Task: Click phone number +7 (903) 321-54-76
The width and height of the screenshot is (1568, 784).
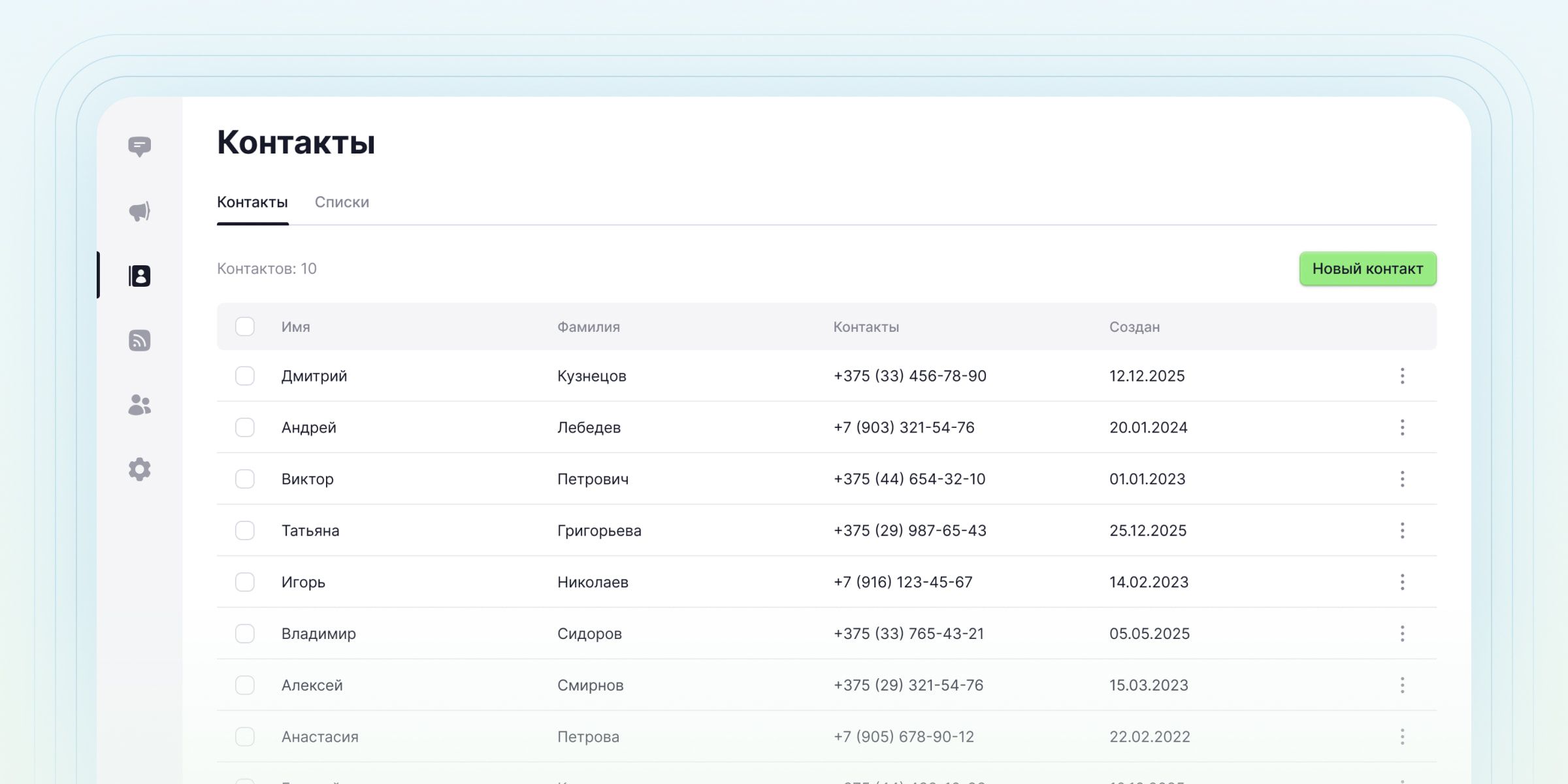Action: click(x=904, y=427)
